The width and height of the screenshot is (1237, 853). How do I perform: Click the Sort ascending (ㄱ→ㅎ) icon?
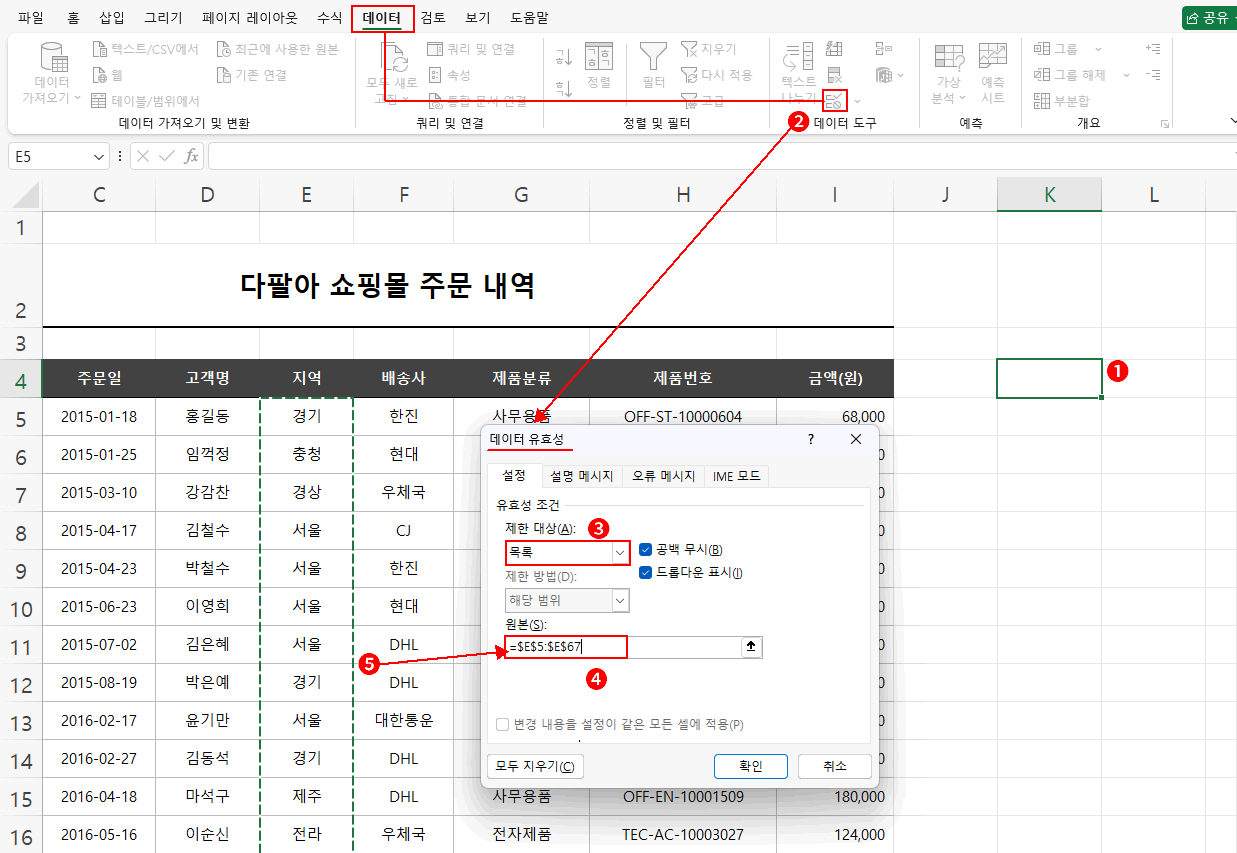click(564, 56)
